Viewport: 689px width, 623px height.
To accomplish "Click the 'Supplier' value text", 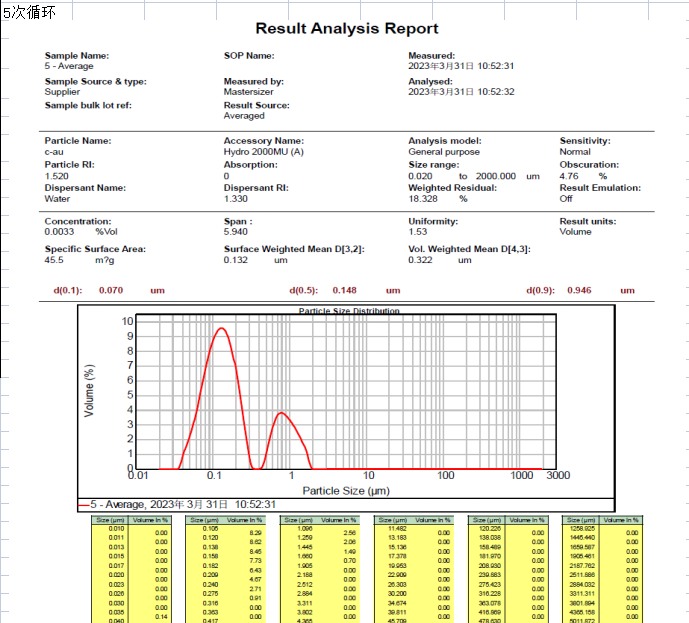I will pyautogui.click(x=62, y=92).
